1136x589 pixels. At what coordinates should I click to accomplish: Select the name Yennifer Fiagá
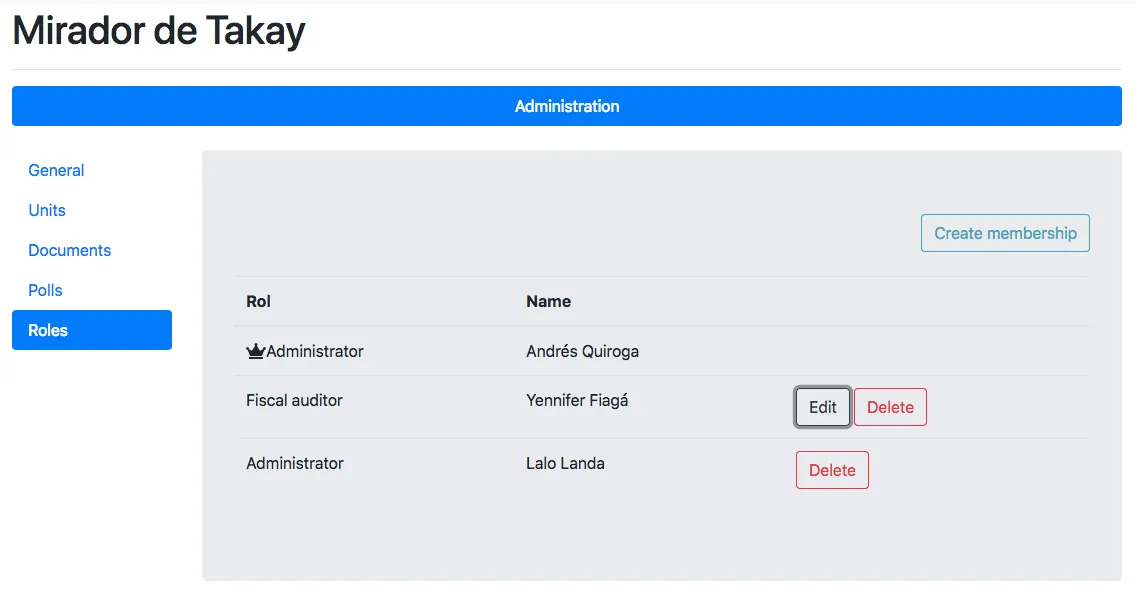coord(577,400)
